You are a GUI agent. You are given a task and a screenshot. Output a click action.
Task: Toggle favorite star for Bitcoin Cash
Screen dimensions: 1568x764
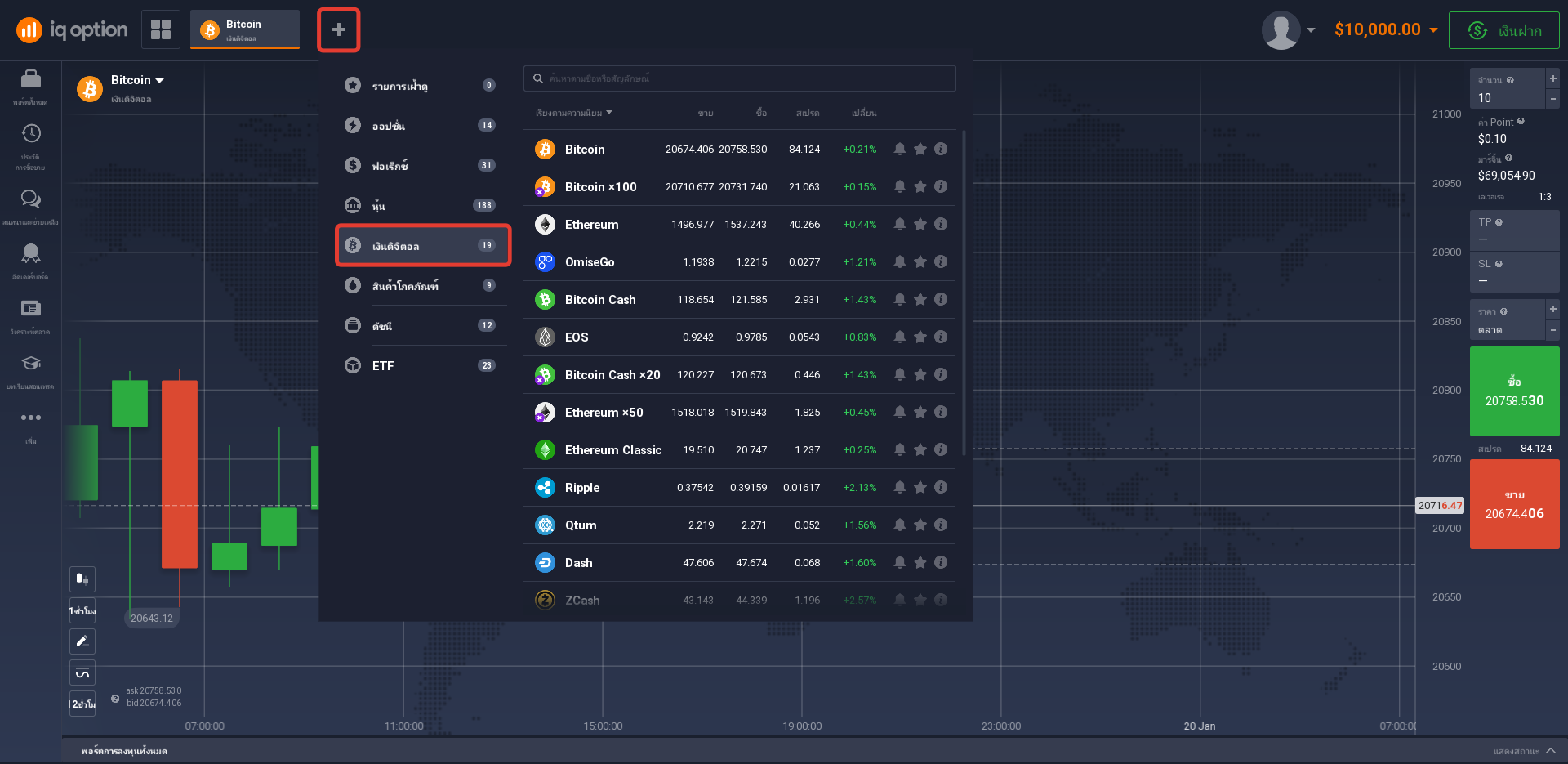pos(920,299)
